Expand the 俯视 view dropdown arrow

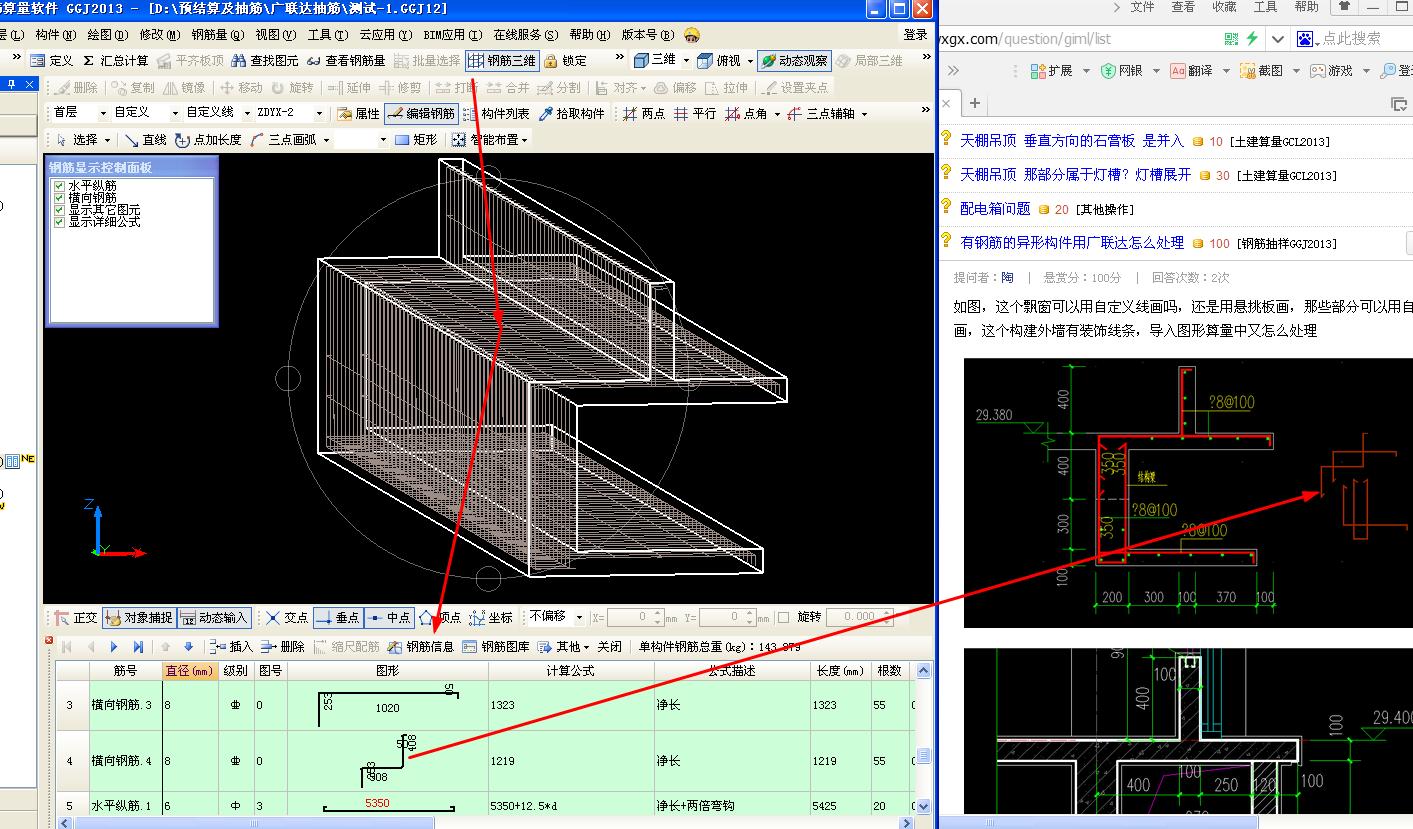click(x=749, y=61)
